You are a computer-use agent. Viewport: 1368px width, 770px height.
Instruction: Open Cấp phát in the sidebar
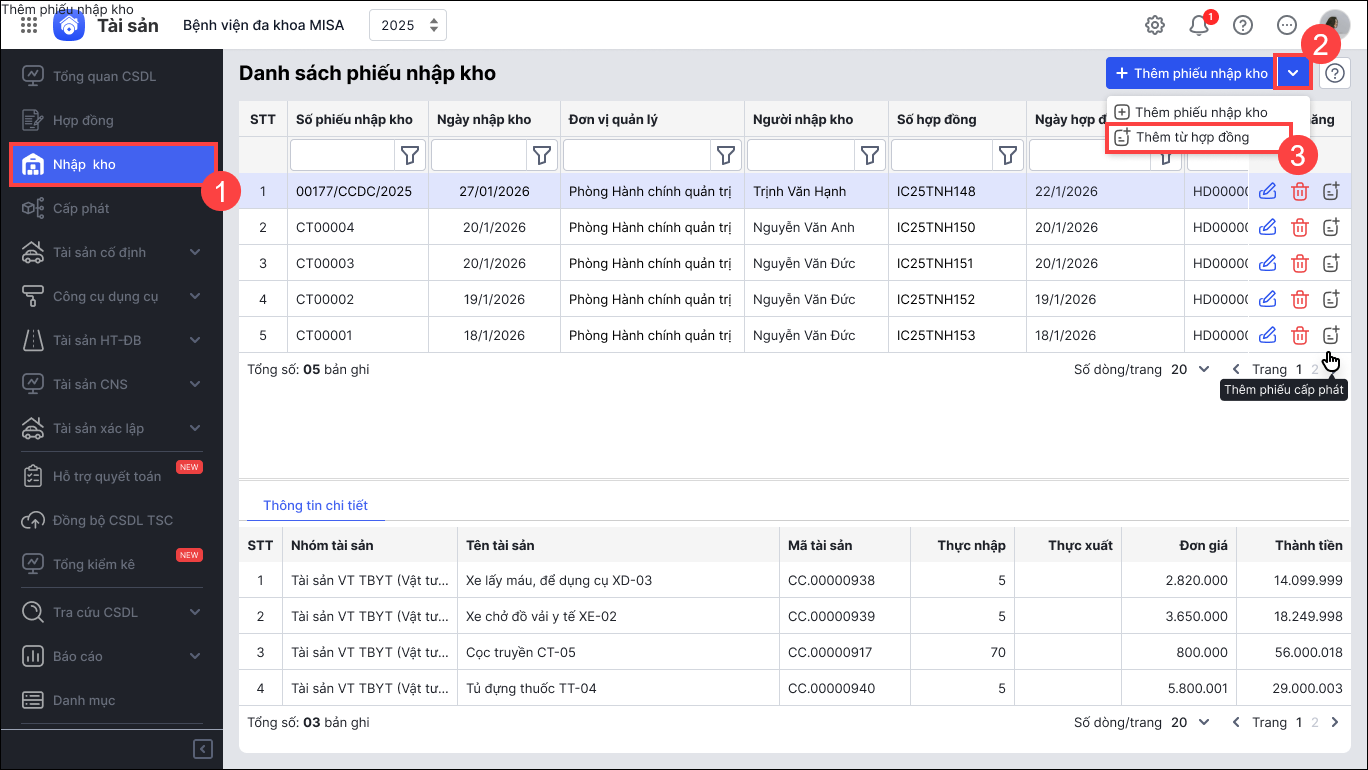(81, 208)
